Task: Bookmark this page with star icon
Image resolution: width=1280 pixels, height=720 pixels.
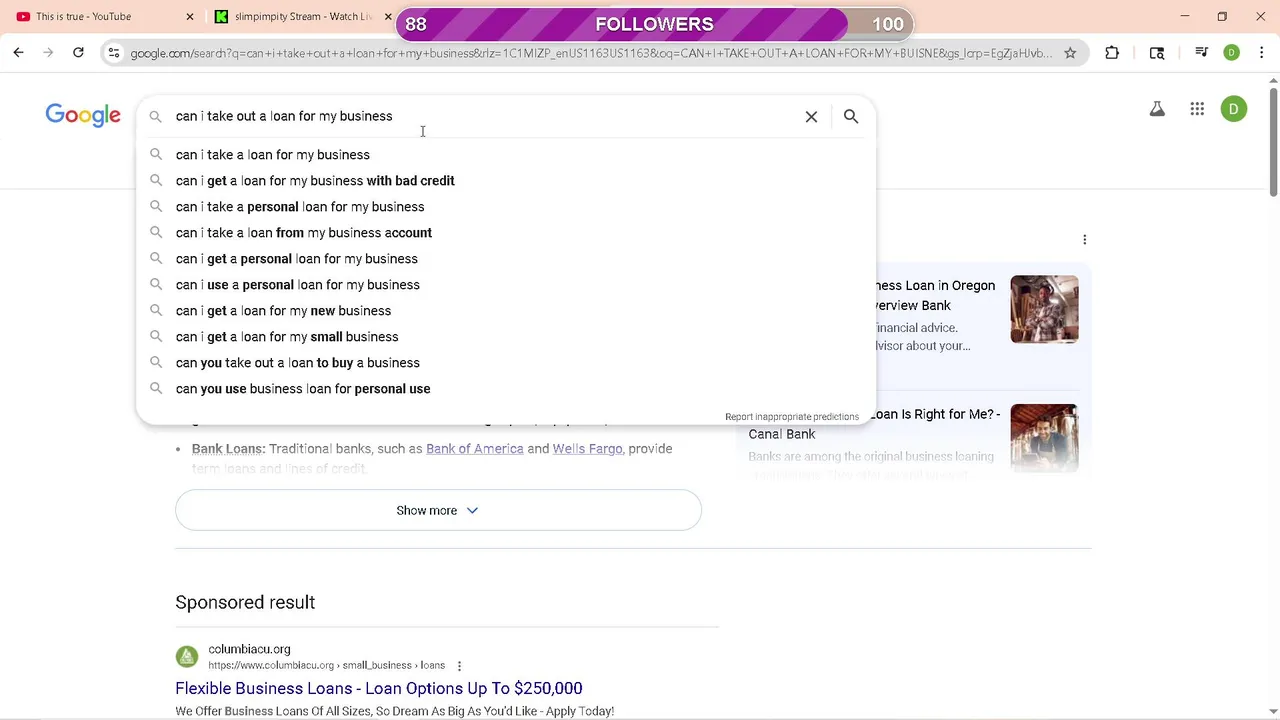Action: pos(1070,53)
